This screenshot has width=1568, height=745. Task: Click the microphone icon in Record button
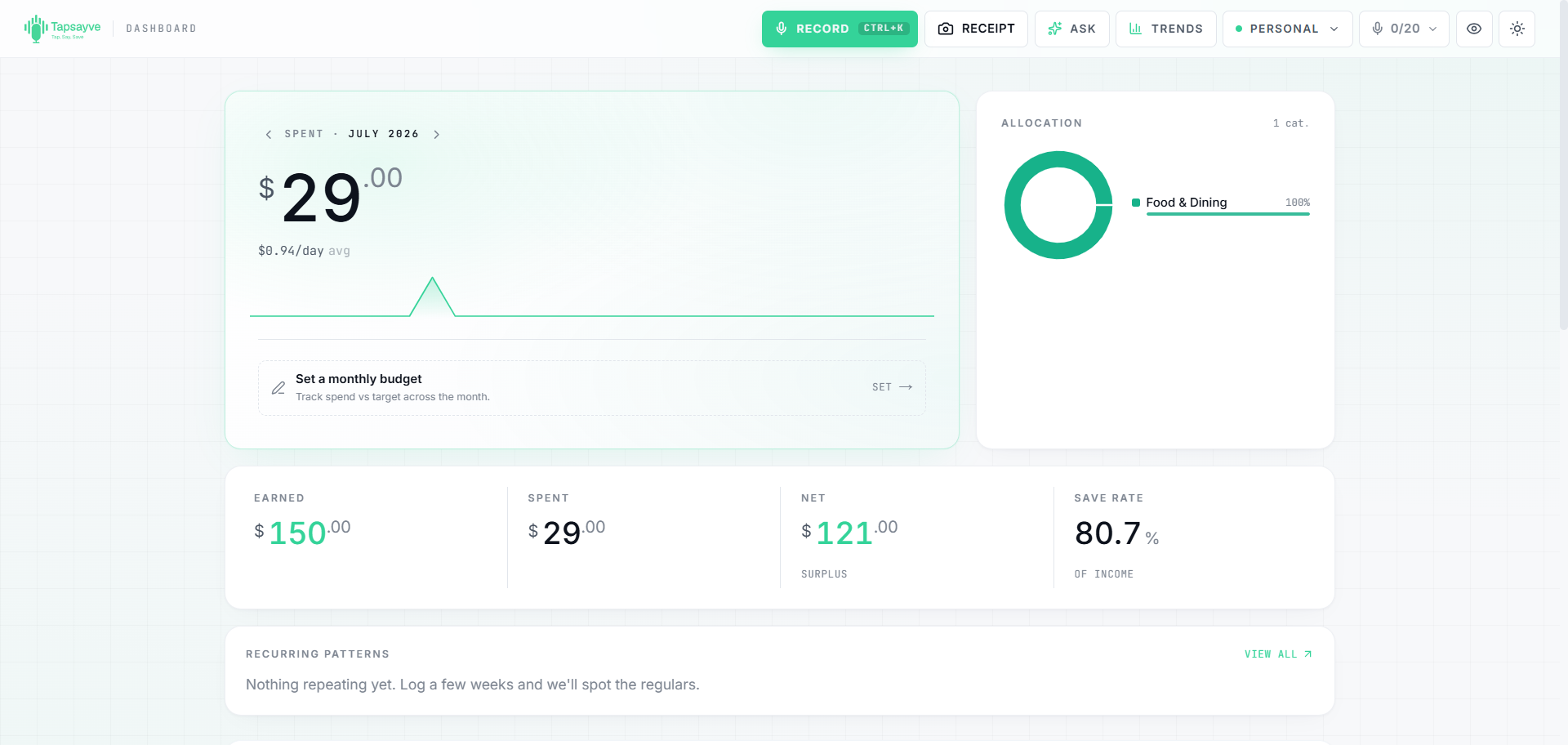pos(782,29)
